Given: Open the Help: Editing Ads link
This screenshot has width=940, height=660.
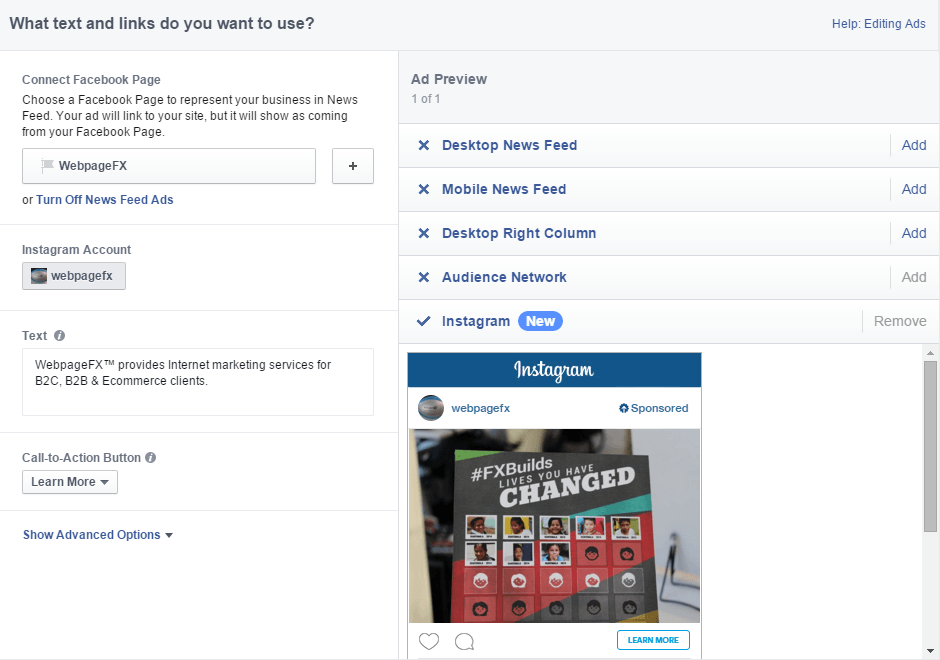Looking at the screenshot, I should (878, 24).
